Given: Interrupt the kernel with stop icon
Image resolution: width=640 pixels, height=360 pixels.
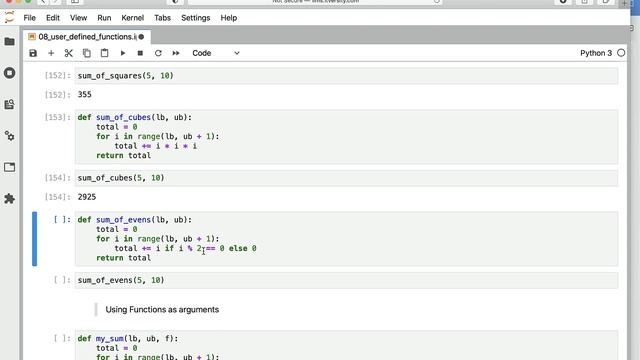Looking at the screenshot, I should click(140, 53).
